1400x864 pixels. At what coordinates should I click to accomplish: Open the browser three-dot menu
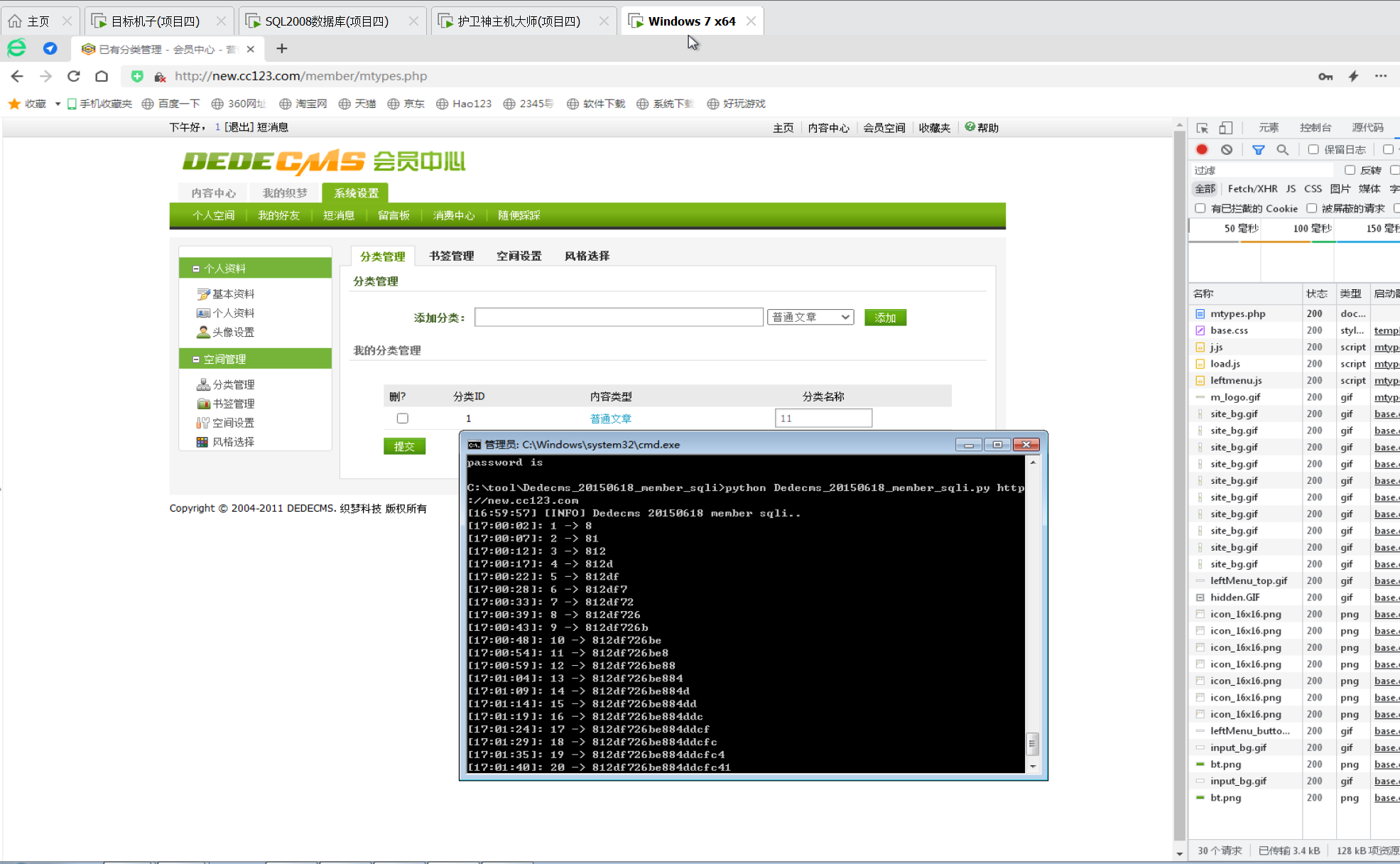[x=1381, y=76]
